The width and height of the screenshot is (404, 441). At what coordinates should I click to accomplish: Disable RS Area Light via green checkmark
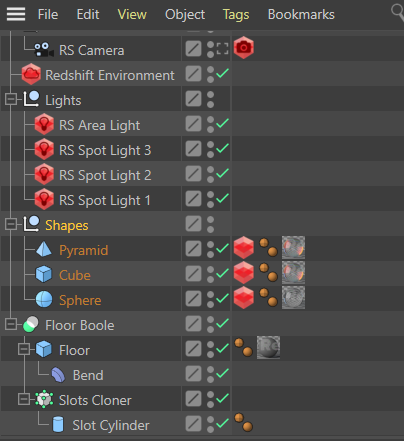point(223,123)
